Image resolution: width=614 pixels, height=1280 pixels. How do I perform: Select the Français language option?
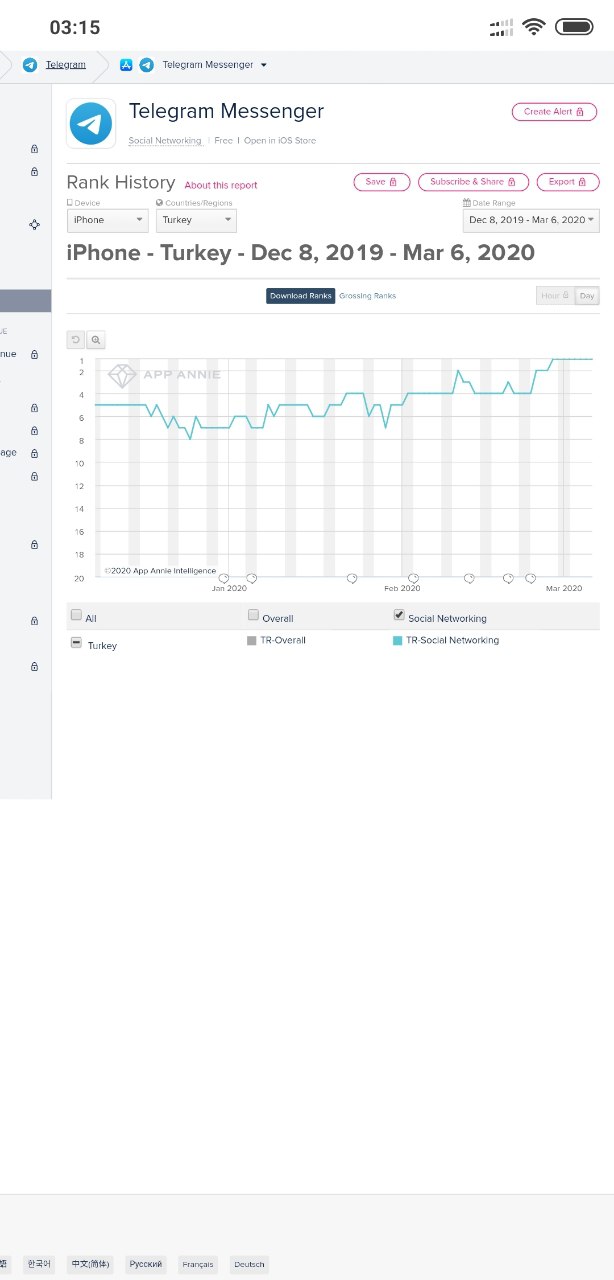[x=198, y=1264]
